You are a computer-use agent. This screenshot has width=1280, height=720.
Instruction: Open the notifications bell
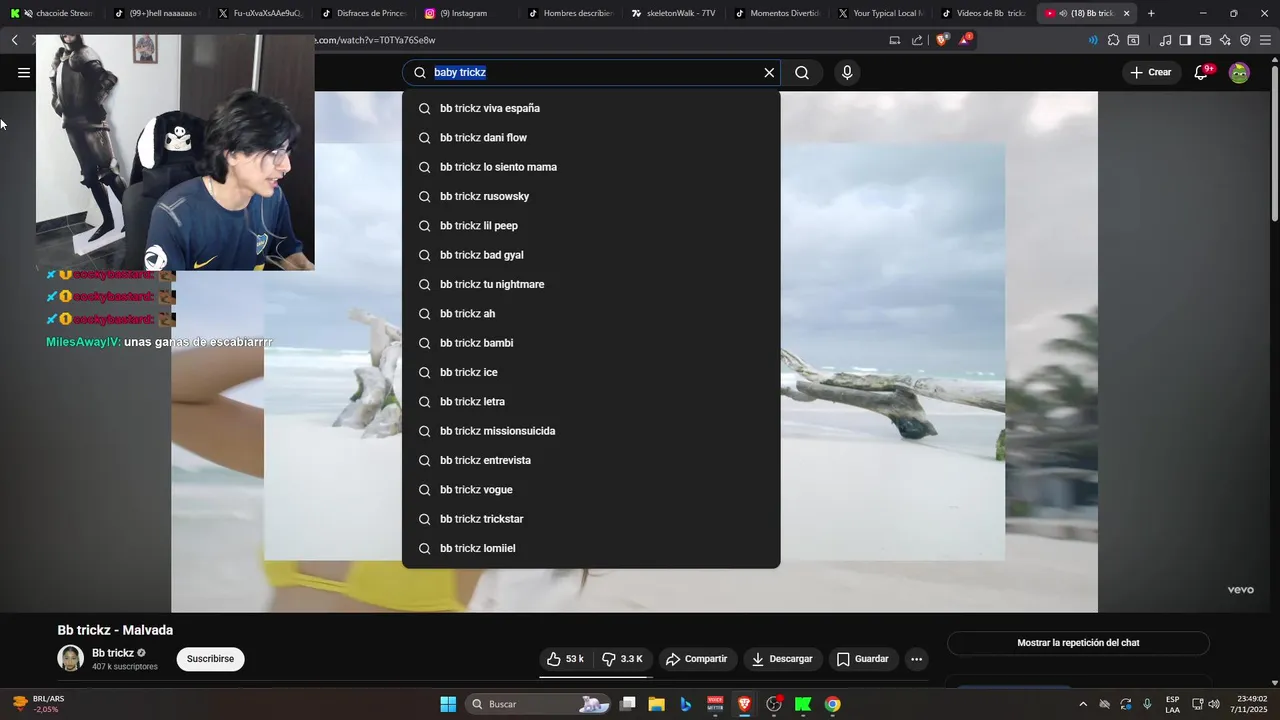(x=1201, y=72)
